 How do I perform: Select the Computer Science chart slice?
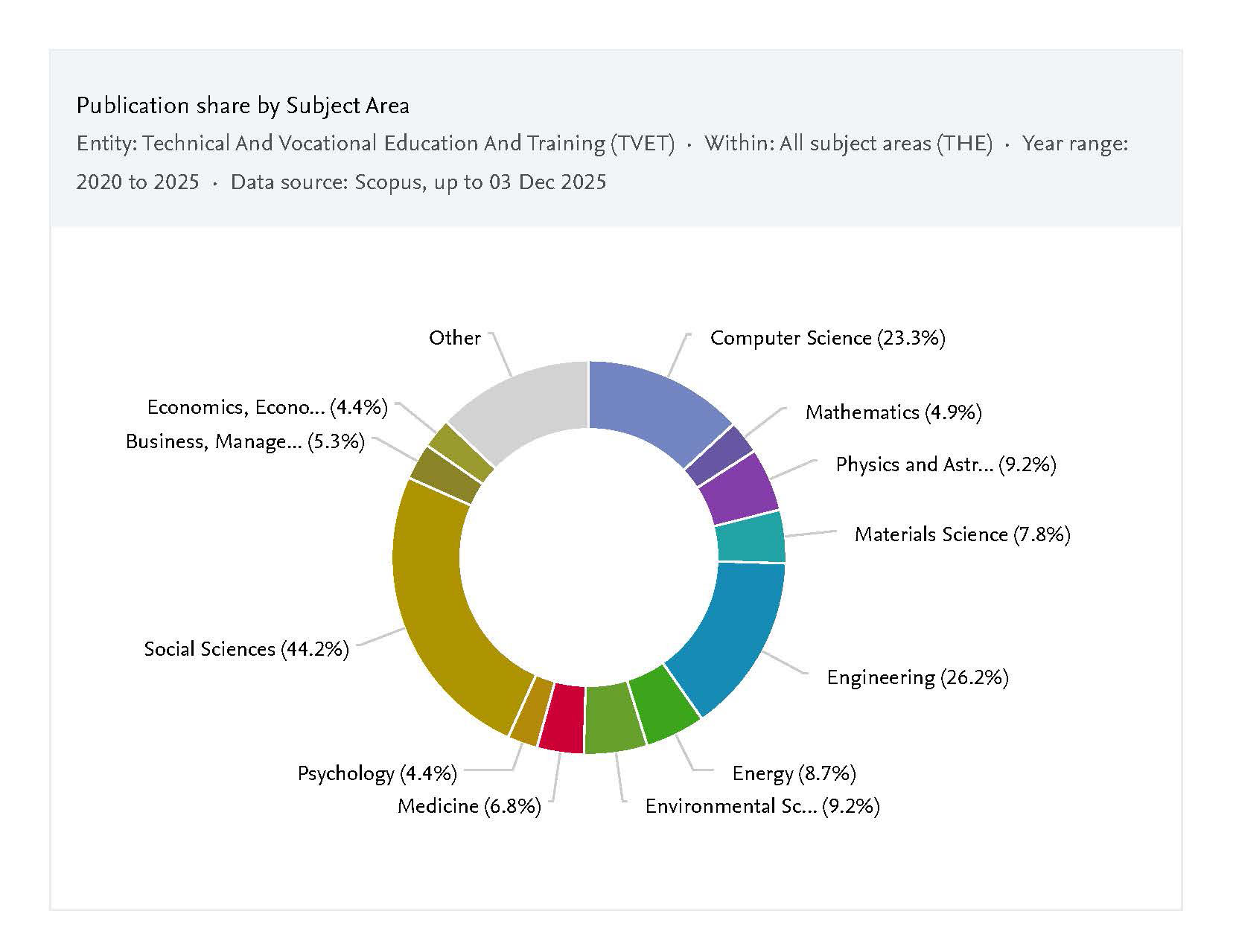click(x=655, y=406)
